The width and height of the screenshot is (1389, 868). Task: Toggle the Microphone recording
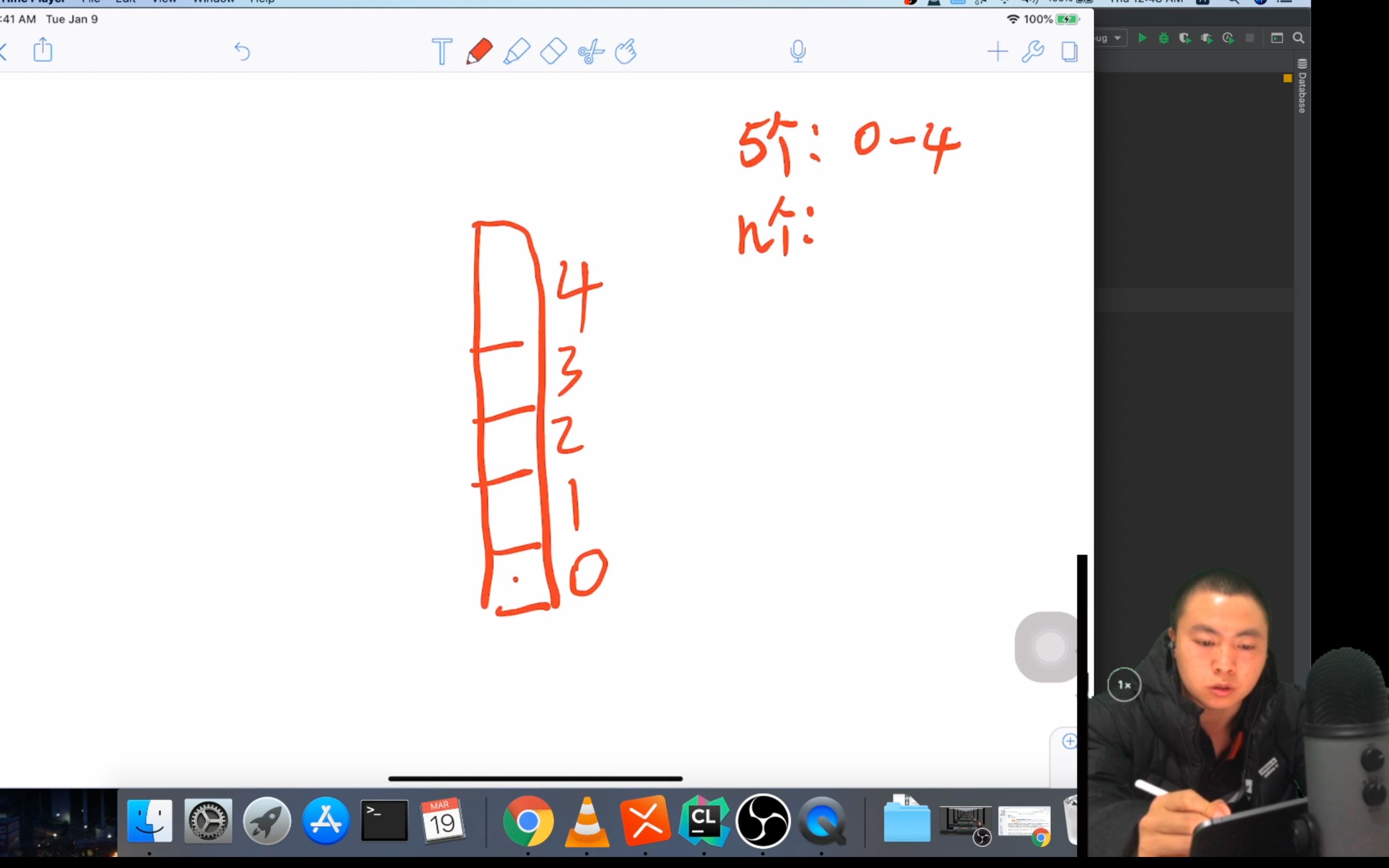click(x=797, y=50)
